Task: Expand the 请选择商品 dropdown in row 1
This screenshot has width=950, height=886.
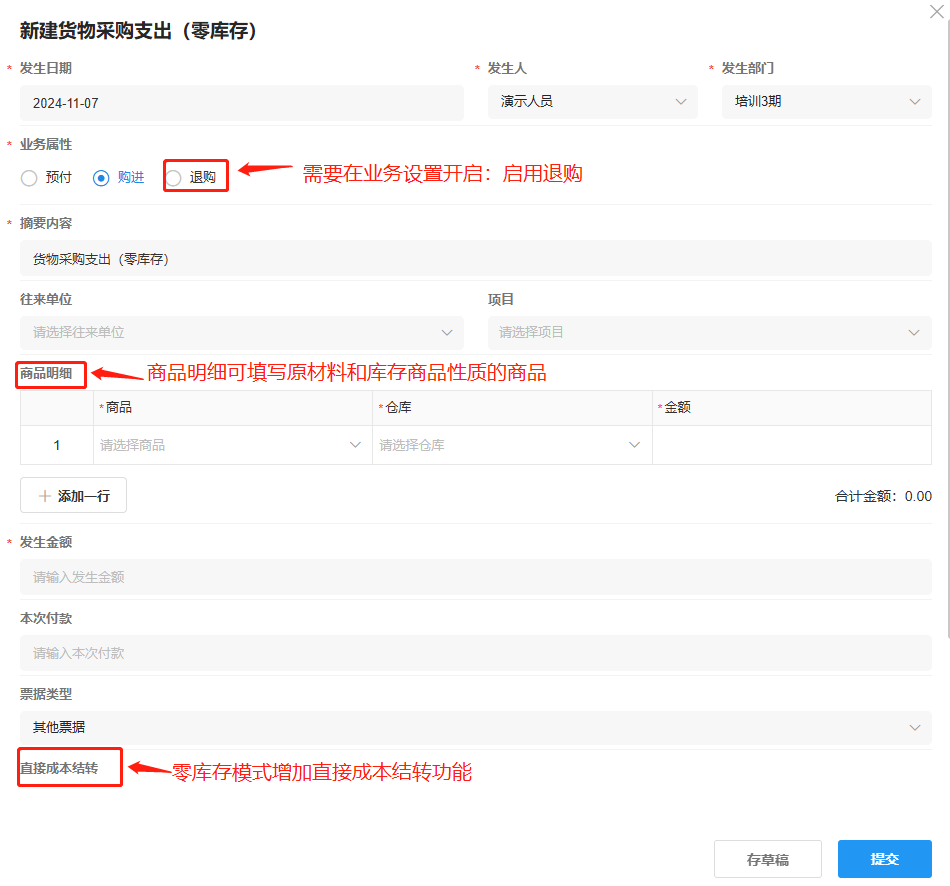Action: coord(232,444)
